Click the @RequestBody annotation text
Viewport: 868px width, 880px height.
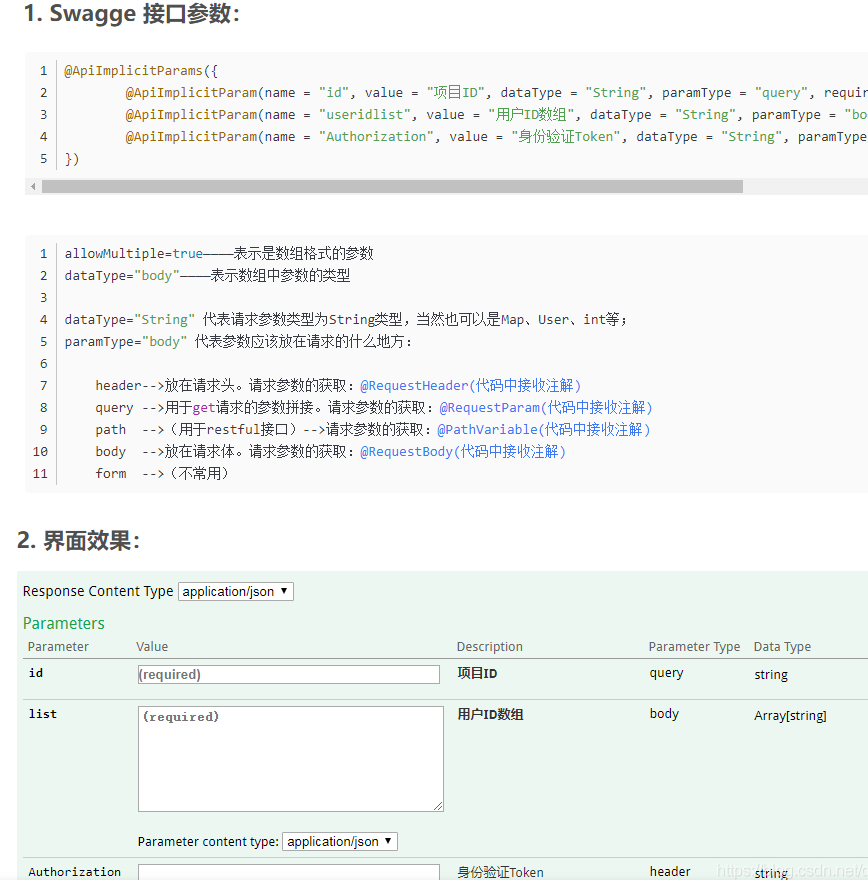click(x=463, y=451)
